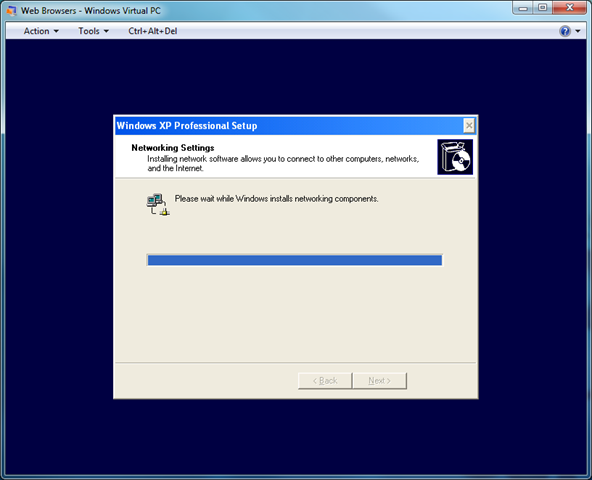Click the software box and CD icon
This screenshot has height=480, width=592.
point(455,157)
